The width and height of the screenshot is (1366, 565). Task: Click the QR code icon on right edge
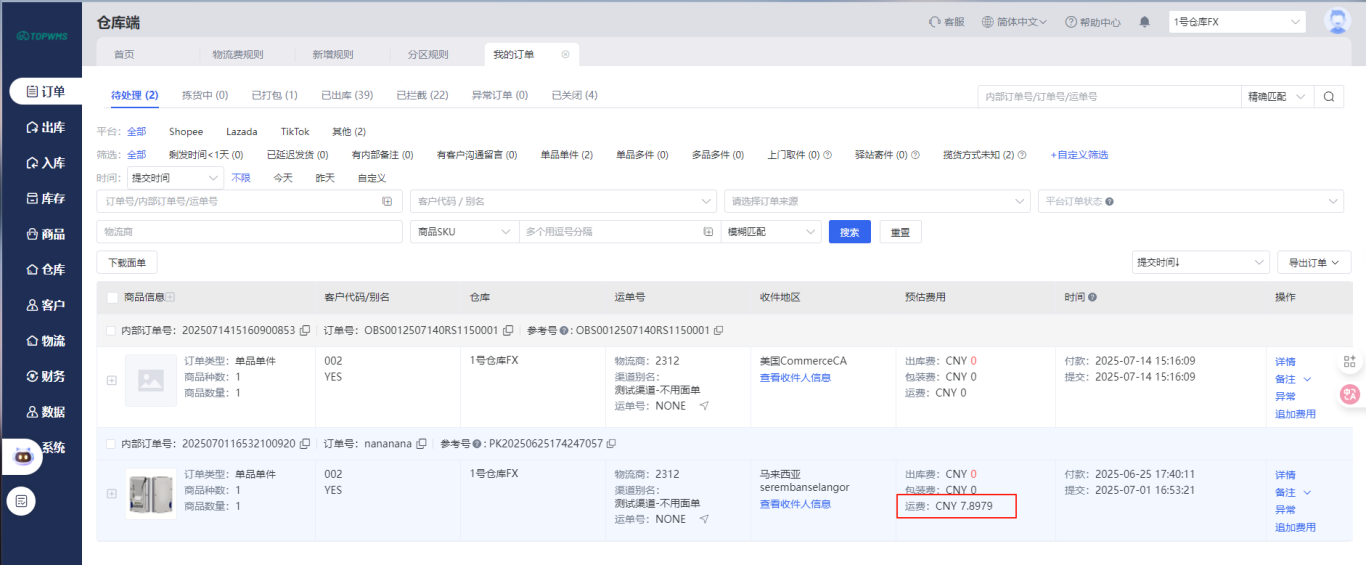click(x=1349, y=362)
